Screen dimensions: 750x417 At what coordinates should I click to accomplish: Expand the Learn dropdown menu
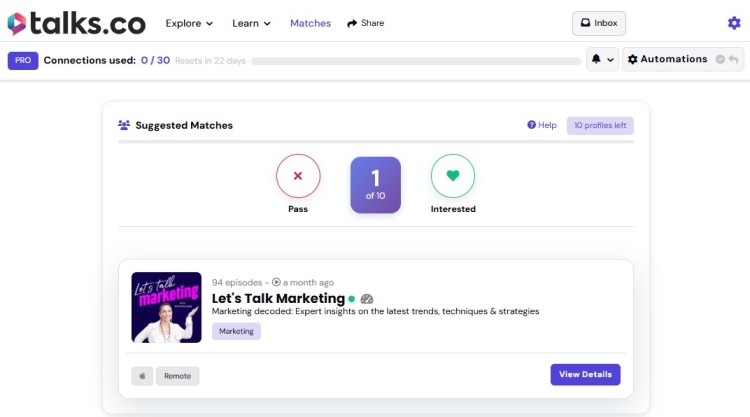click(x=251, y=23)
